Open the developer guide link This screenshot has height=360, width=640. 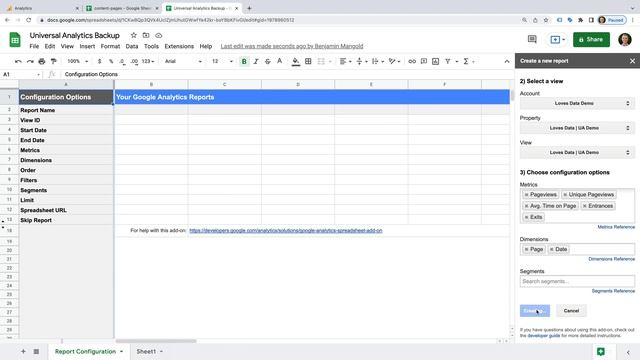pyautogui.click(x=543, y=336)
